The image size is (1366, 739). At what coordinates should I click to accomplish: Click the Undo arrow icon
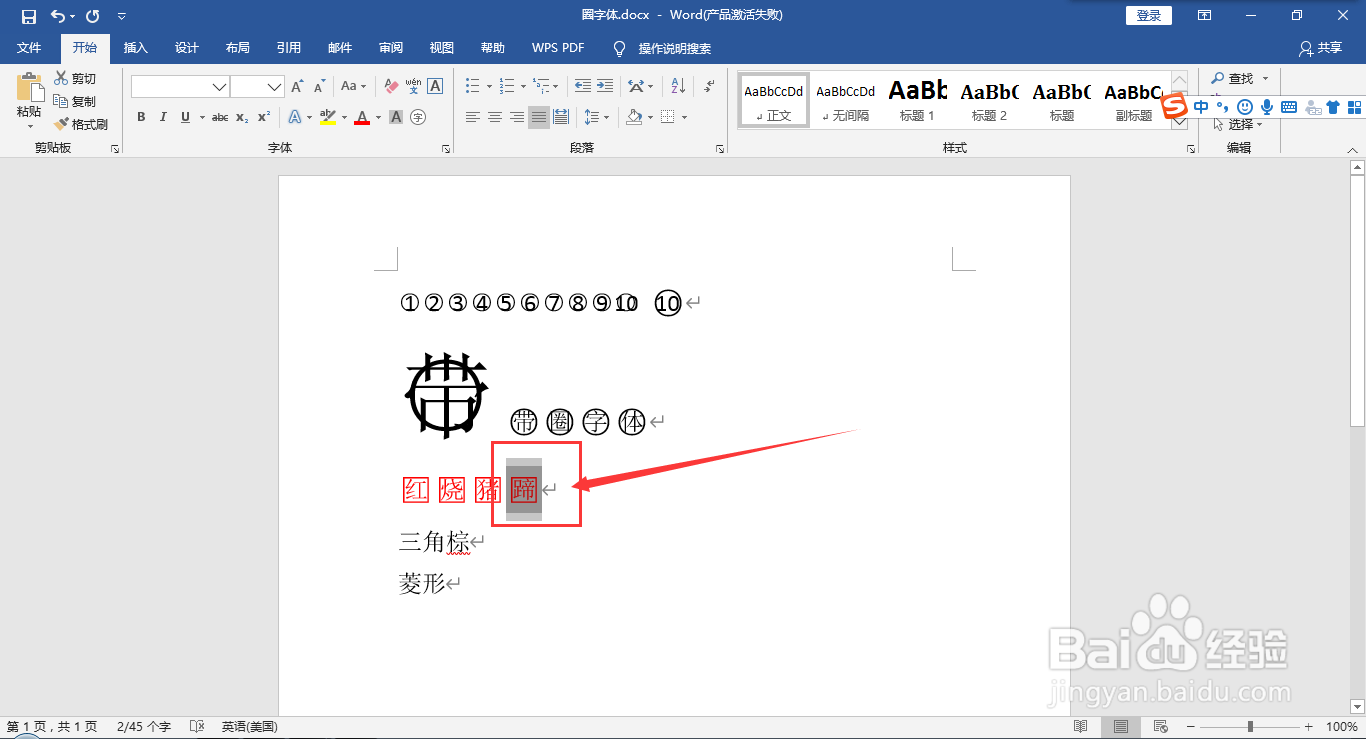tap(58, 16)
